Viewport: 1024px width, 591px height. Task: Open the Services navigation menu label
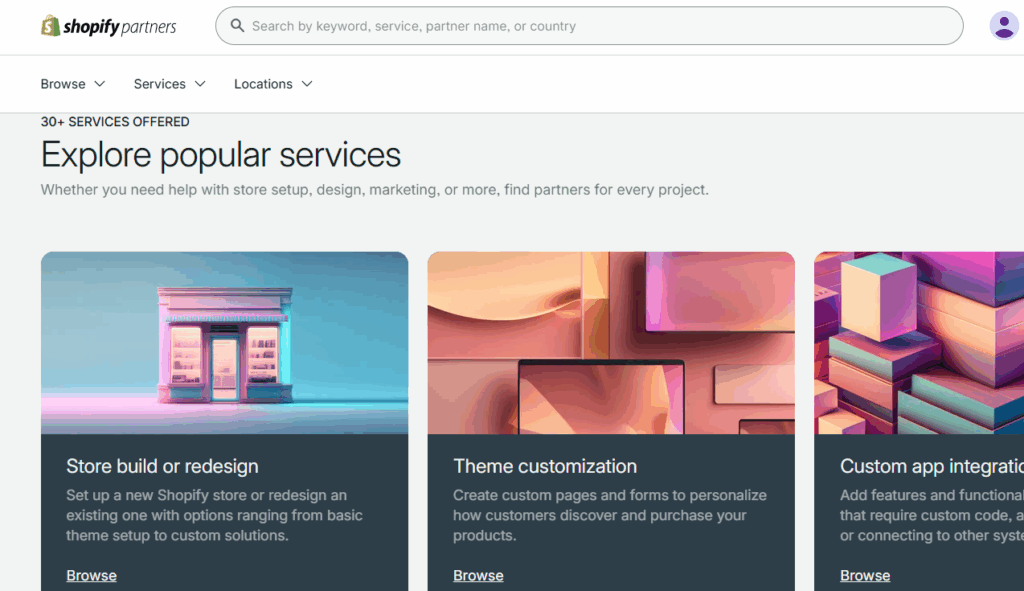tap(160, 84)
